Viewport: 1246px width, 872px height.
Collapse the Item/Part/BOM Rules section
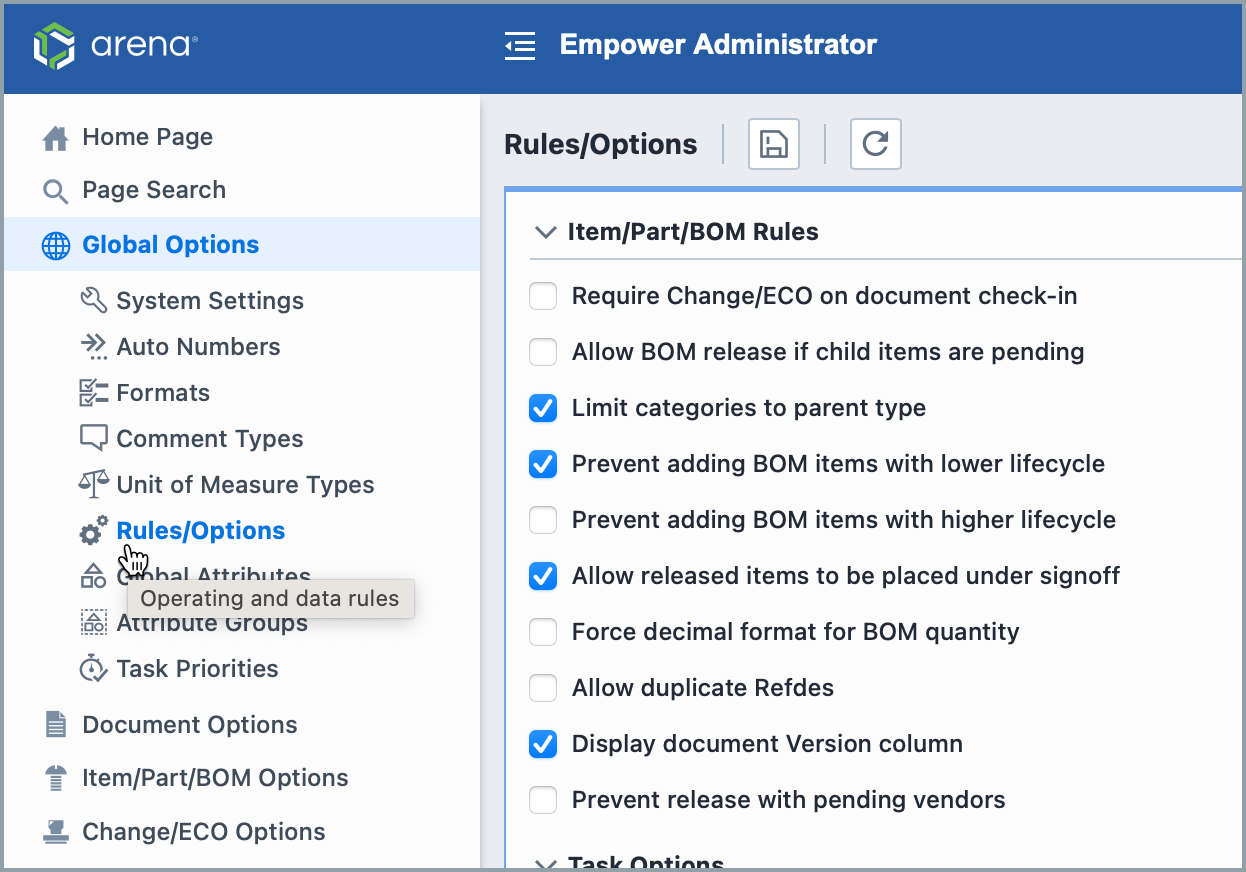(x=544, y=231)
